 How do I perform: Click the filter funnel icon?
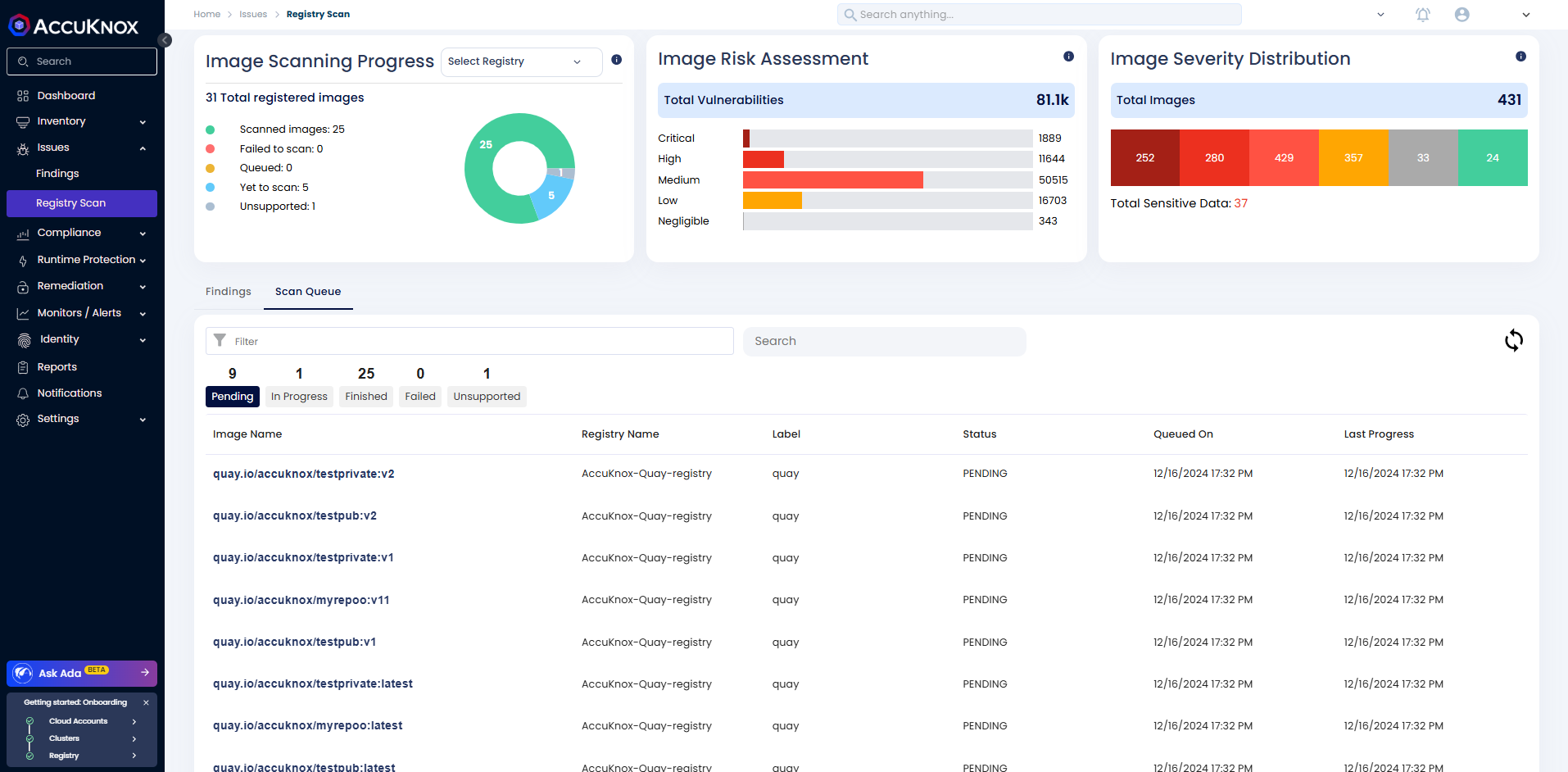point(220,340)
